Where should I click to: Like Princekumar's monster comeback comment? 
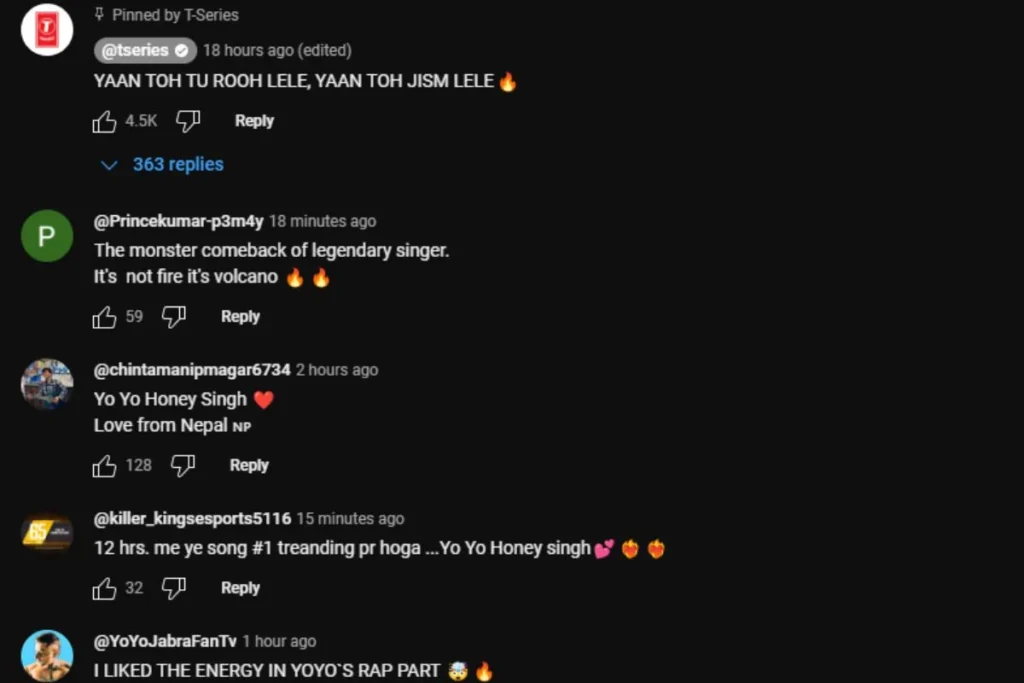(x=104, y=317)
